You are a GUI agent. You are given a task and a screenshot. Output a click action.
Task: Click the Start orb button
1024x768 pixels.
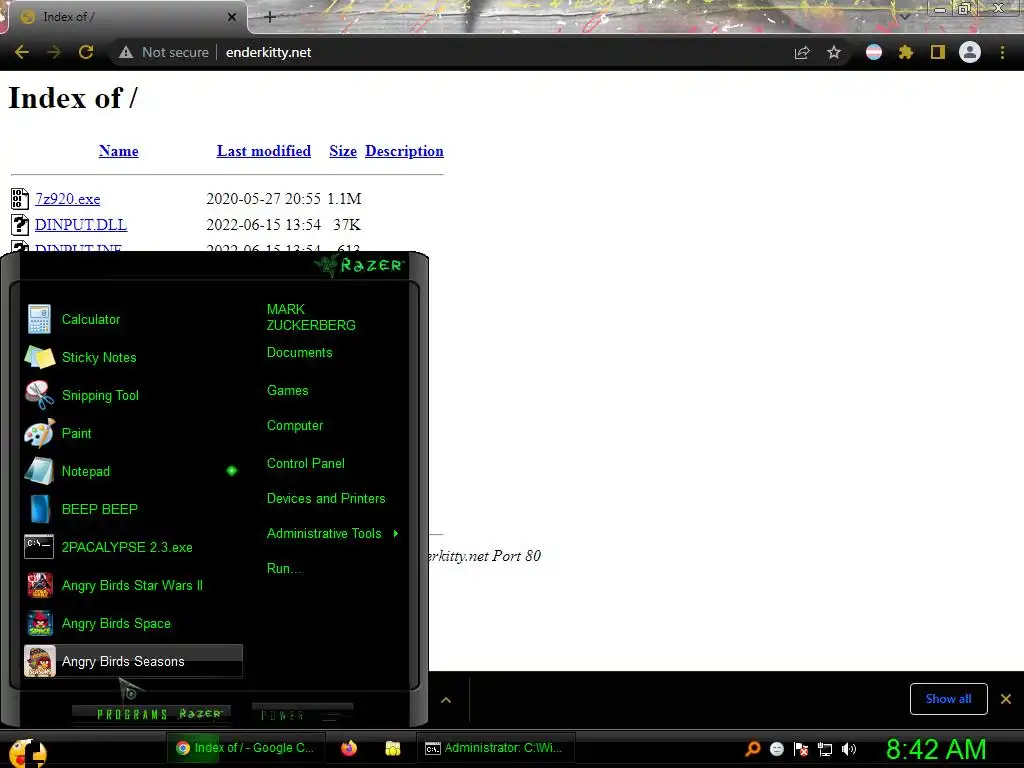tap(27, 752)
